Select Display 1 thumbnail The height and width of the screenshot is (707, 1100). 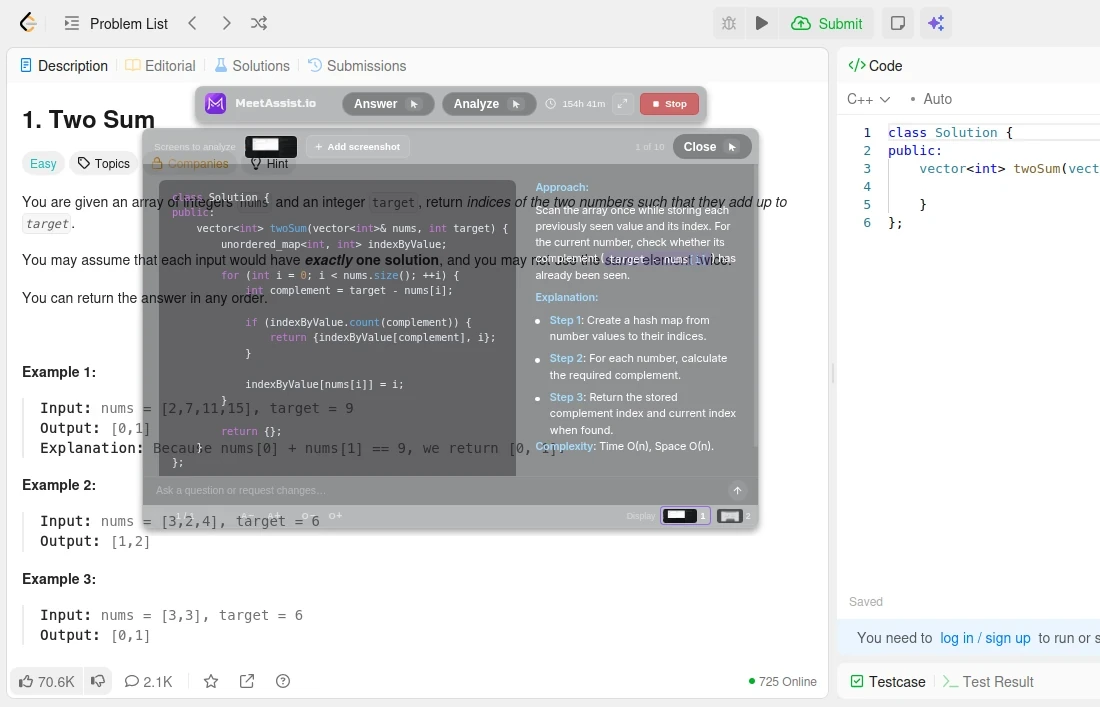(x=685, y=516)
